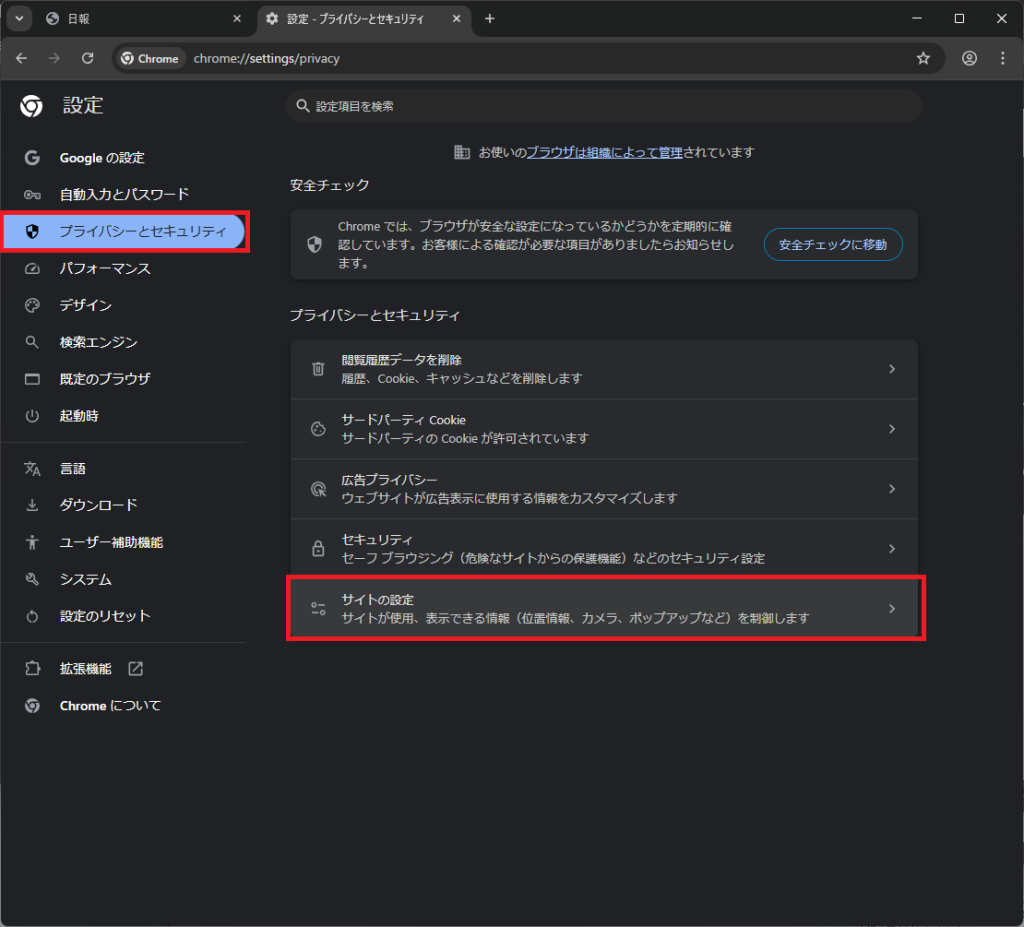Image resolution: width=1024 pixels, height=927 pixels.
Task: Open Chrome's three-dot menu
Action: 1001,59
